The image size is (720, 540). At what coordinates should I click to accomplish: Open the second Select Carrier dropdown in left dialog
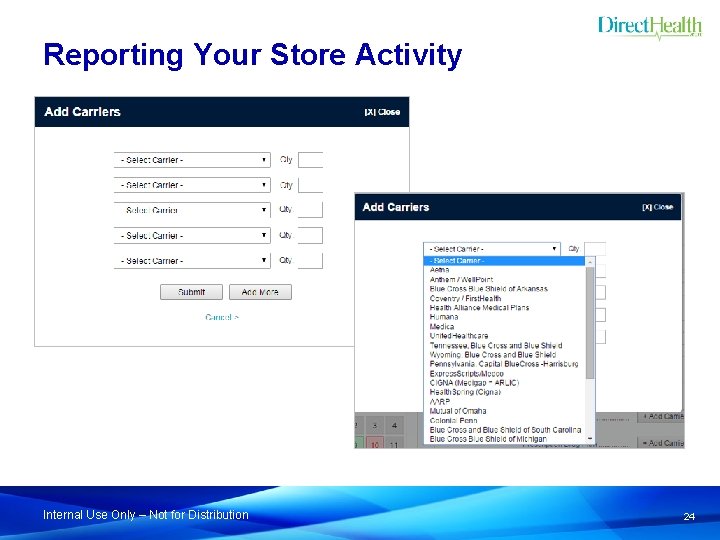[x=192, y=185]
